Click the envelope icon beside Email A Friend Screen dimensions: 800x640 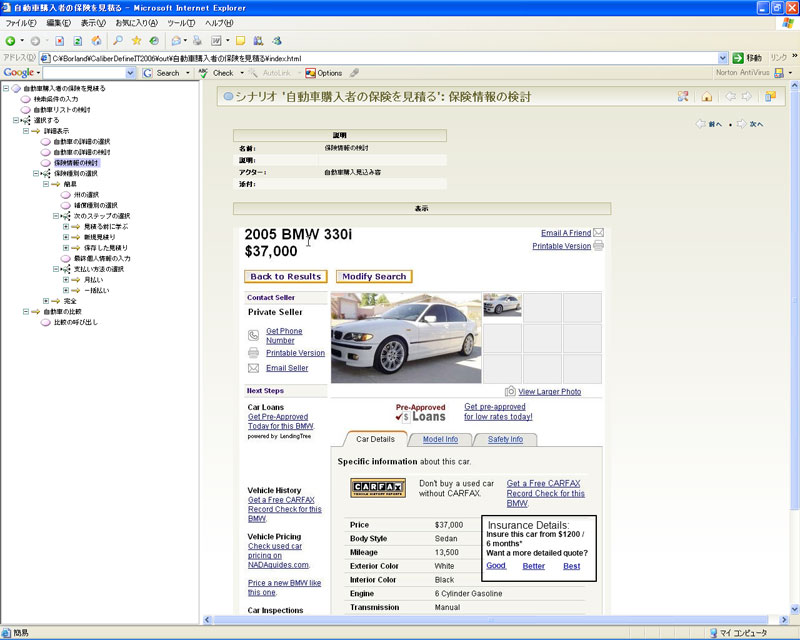coord(598,233)
